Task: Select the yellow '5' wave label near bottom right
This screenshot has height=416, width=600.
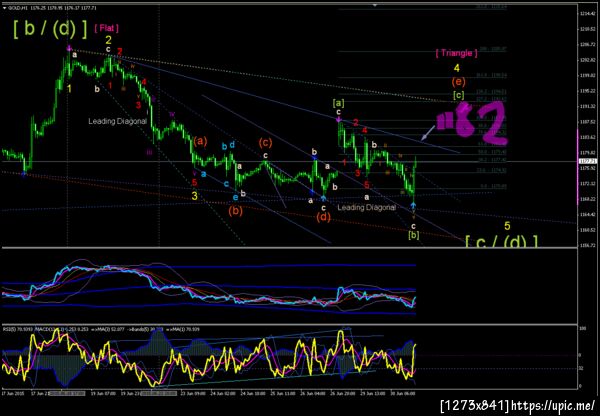Action: pos(507,226)
